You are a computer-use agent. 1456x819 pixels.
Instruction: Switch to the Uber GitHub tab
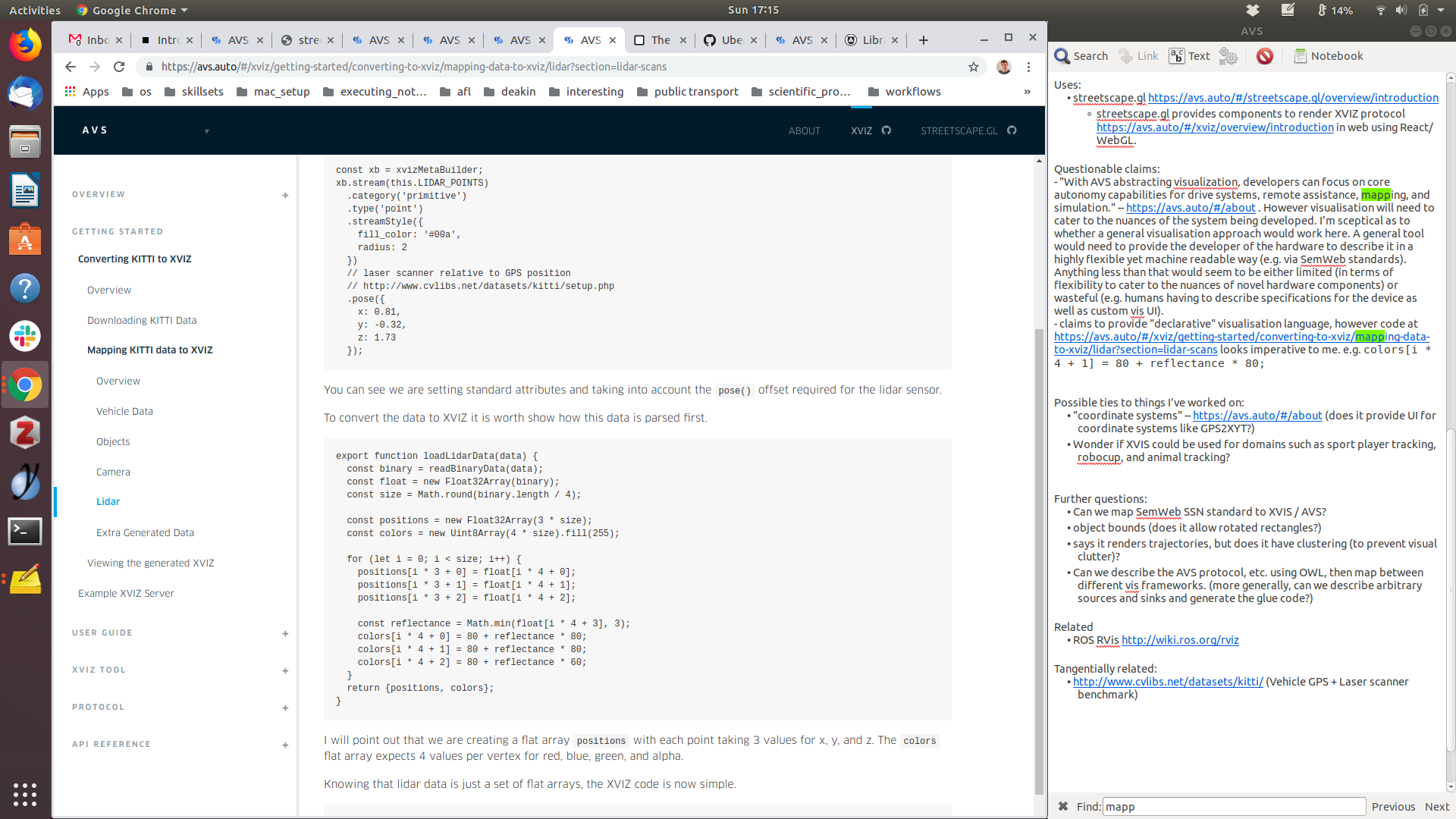coord(724,40)
